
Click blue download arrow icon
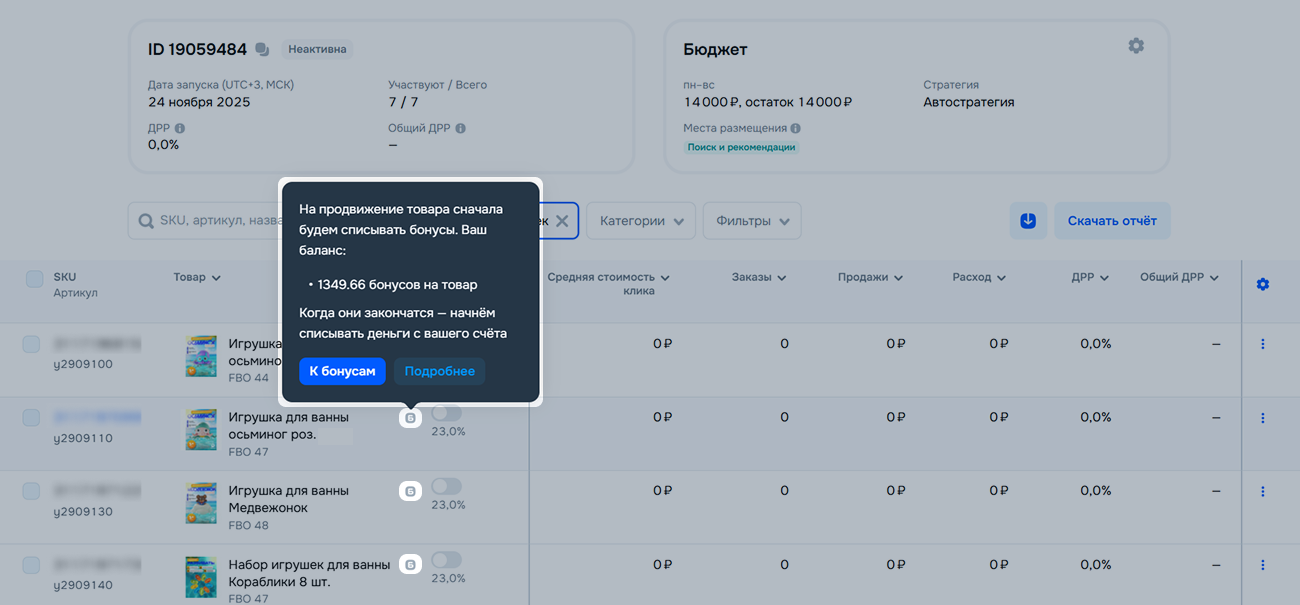tap(1027, 221)
